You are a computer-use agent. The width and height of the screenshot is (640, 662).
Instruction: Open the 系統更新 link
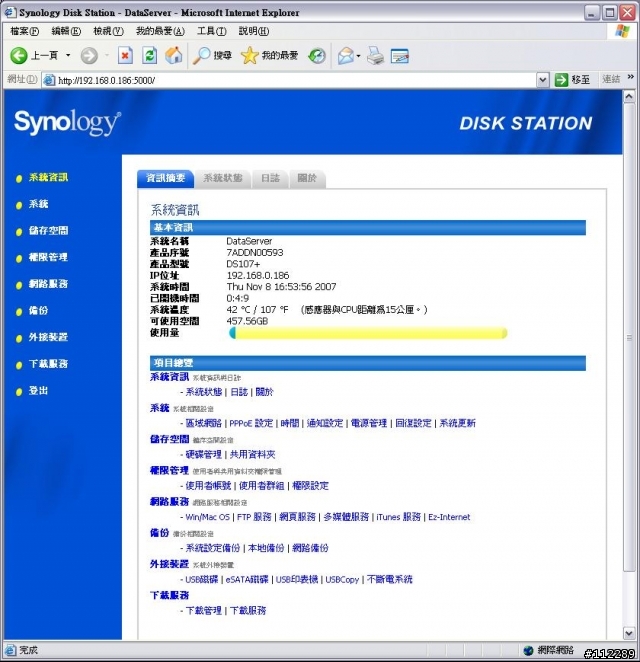point(457,423)
